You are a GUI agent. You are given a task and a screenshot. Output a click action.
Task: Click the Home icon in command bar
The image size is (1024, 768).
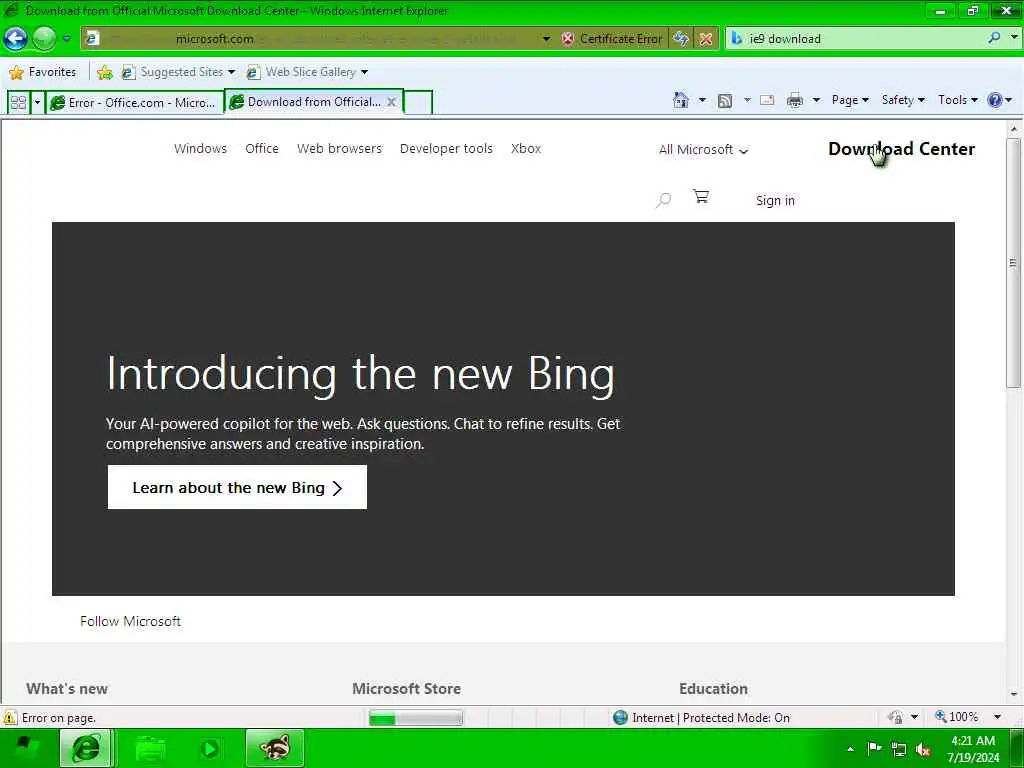pos(680,100)
